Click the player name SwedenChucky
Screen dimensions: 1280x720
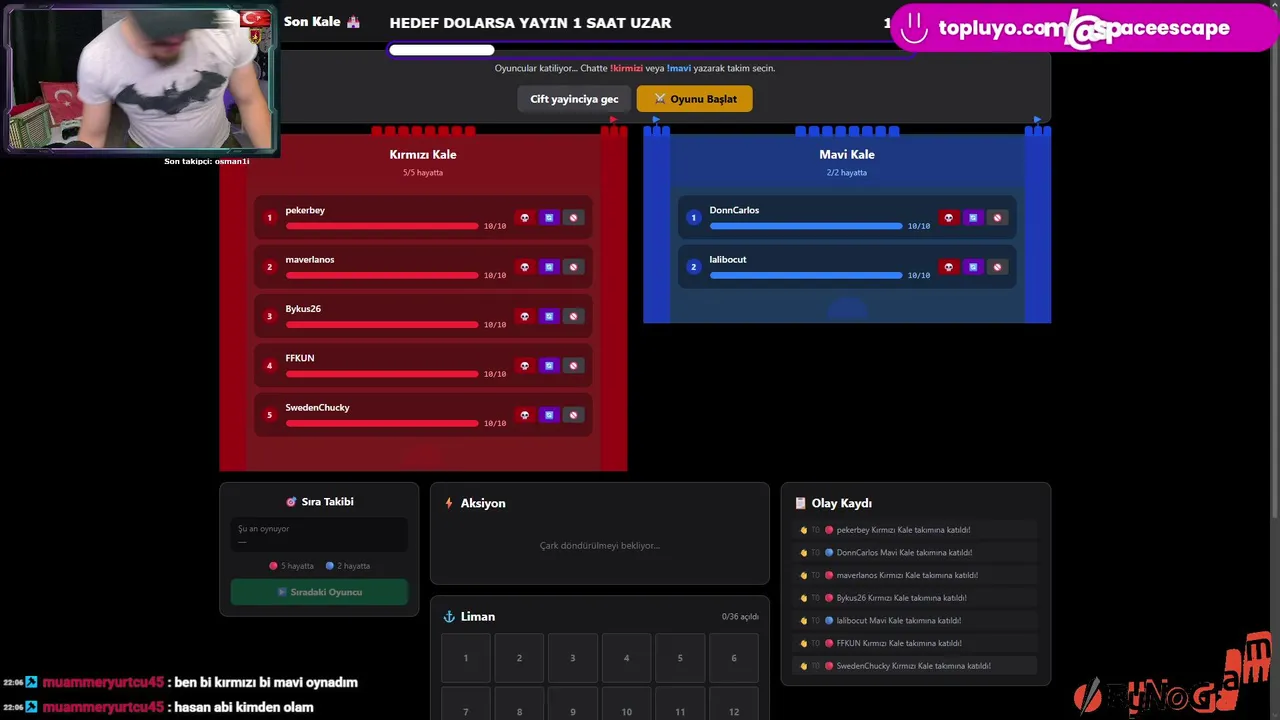[x=317, y=408]
